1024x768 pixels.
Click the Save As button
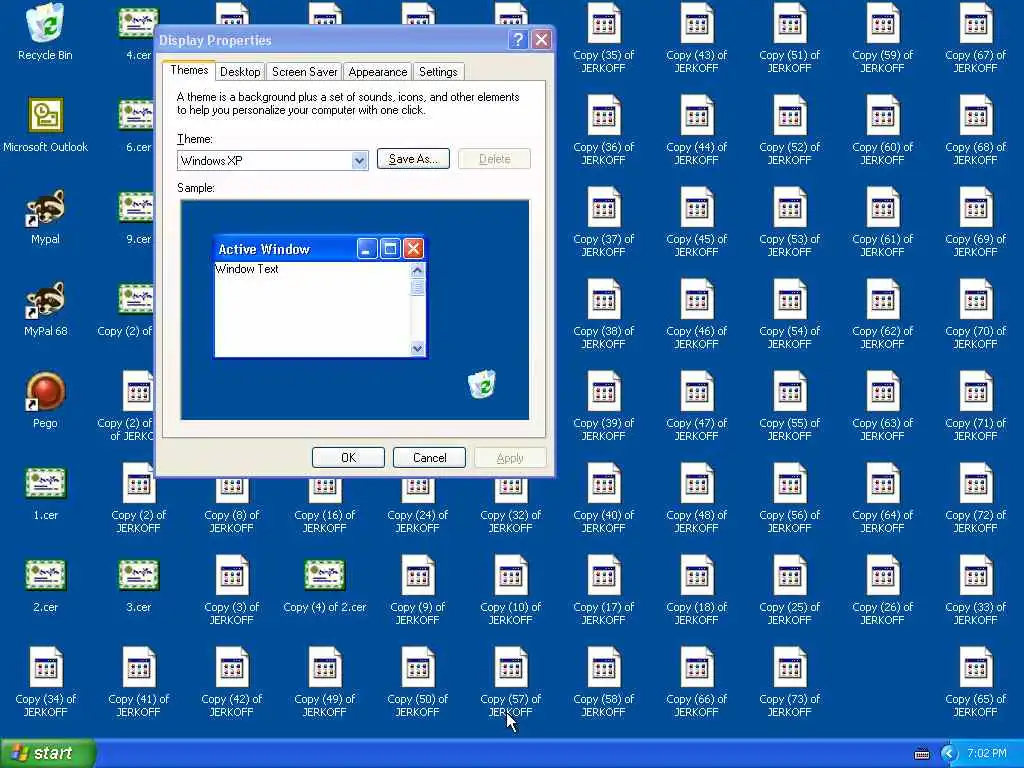(x=413, y=159)
